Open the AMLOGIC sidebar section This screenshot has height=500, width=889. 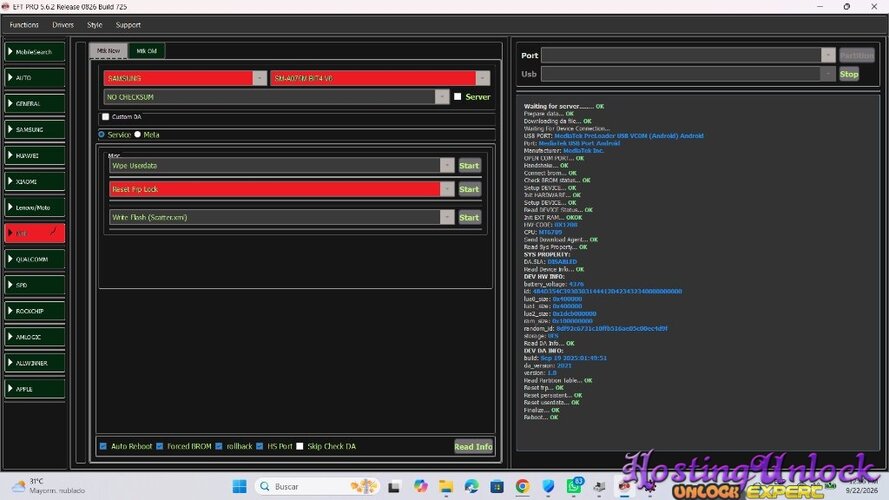point(35,337)
